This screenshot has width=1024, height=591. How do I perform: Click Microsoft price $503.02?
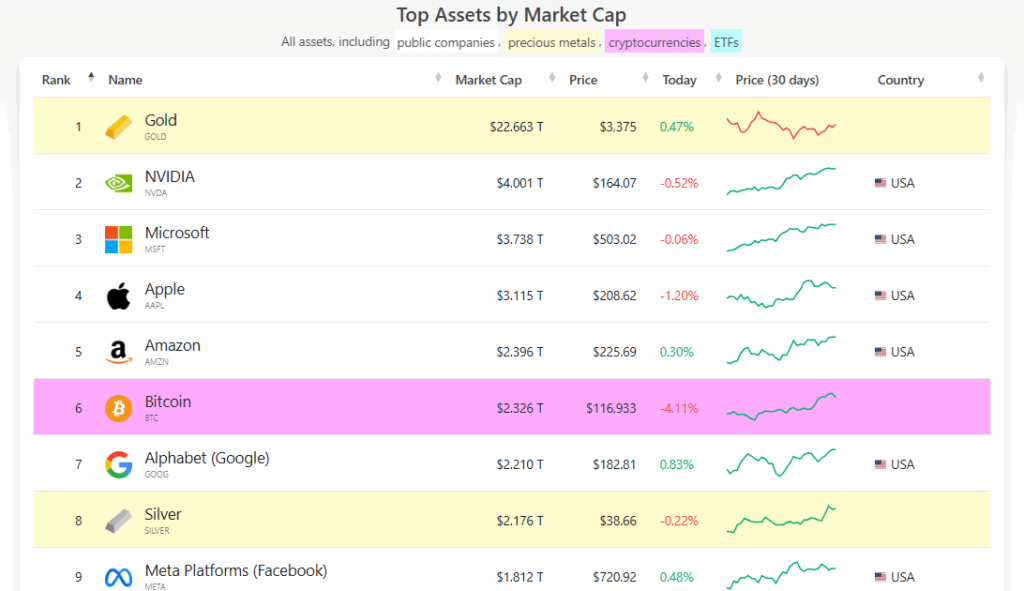click(615, 239)
